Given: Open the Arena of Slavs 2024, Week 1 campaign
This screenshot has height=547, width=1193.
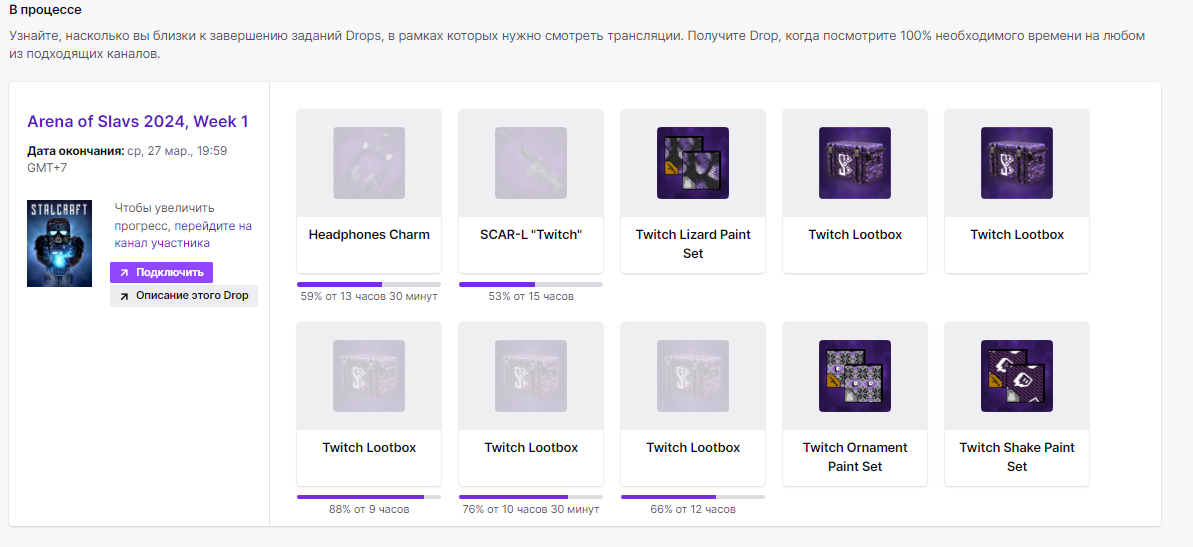Looking at the screenshot, I should coord(138,122).
